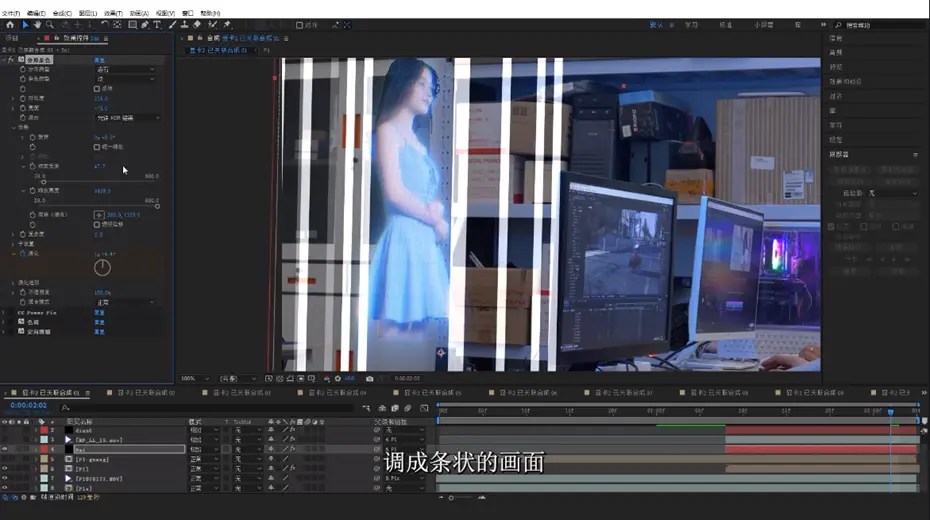Select the Selection arrow tool
Screen dimensions: 930x520
[25, 25]
